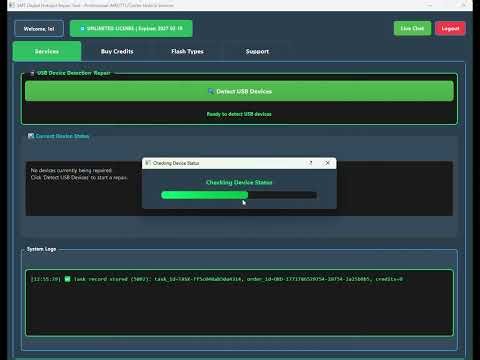Click the 'Click Detect USB Devices to start' line

[79, 178]
